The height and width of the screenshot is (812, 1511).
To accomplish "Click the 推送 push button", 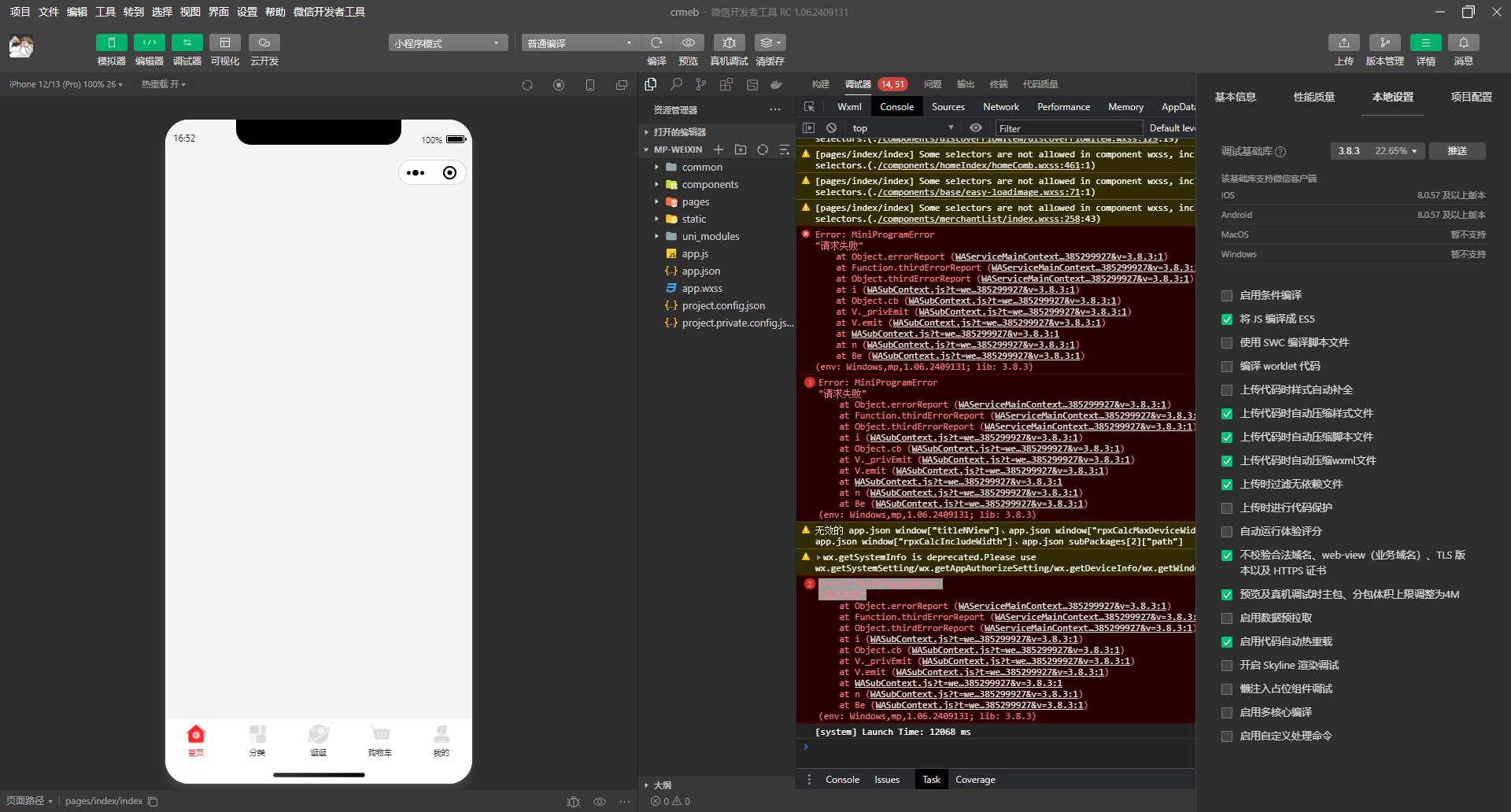I will [x=1457, y=151].
